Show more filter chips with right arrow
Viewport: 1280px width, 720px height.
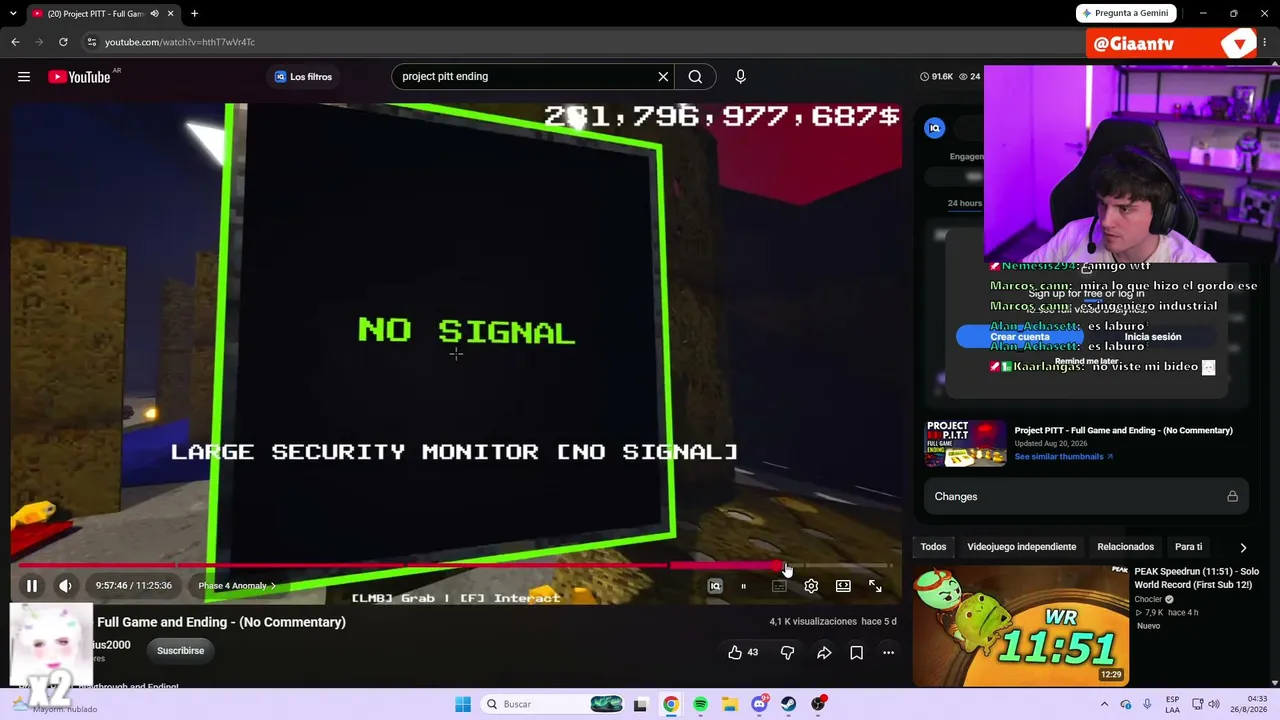pos(1243,547)
